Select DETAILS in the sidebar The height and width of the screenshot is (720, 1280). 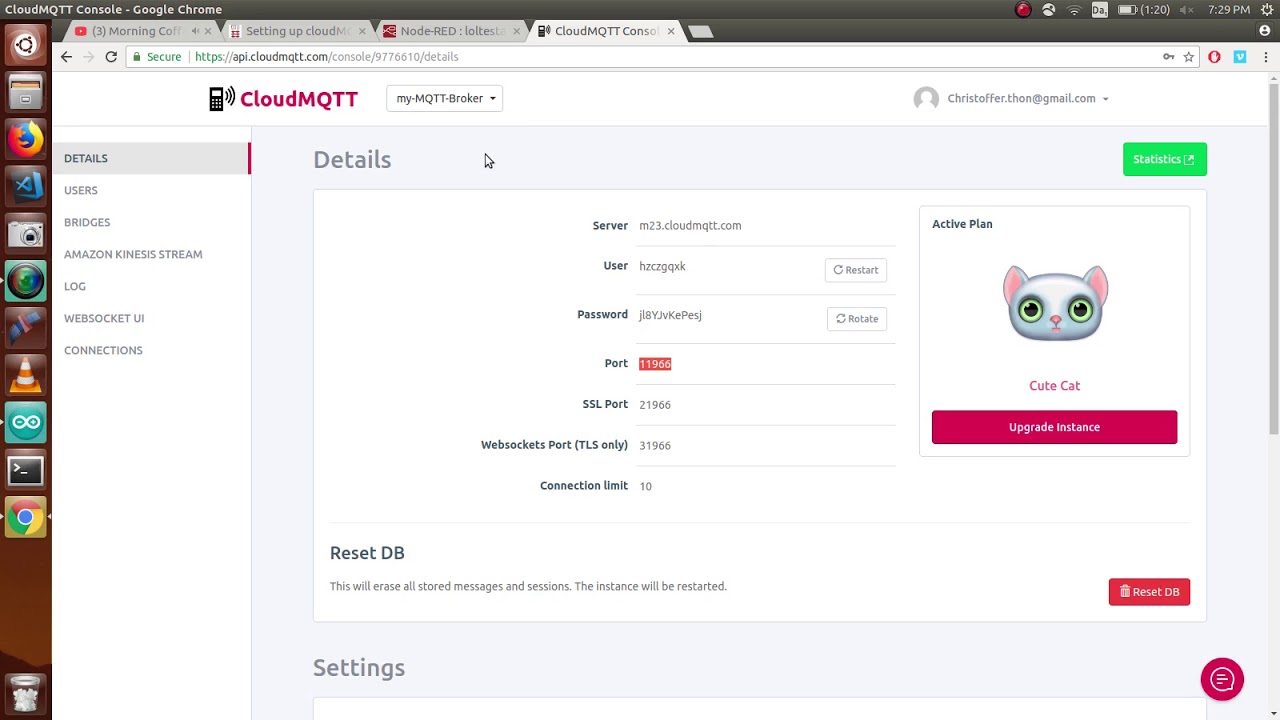tap(150, 158)
